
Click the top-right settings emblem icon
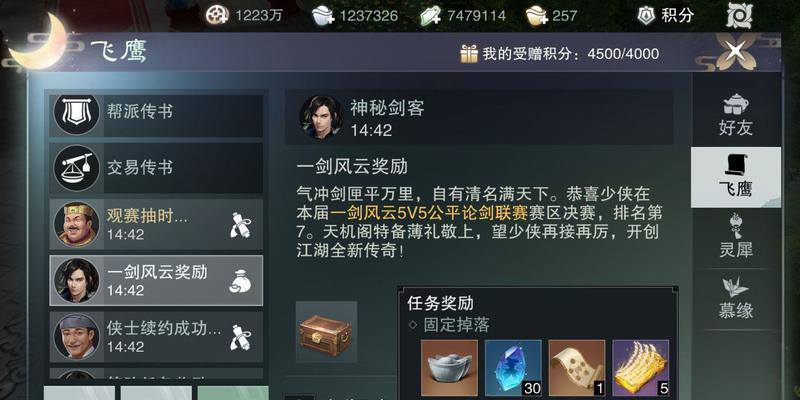pos(739,15)
